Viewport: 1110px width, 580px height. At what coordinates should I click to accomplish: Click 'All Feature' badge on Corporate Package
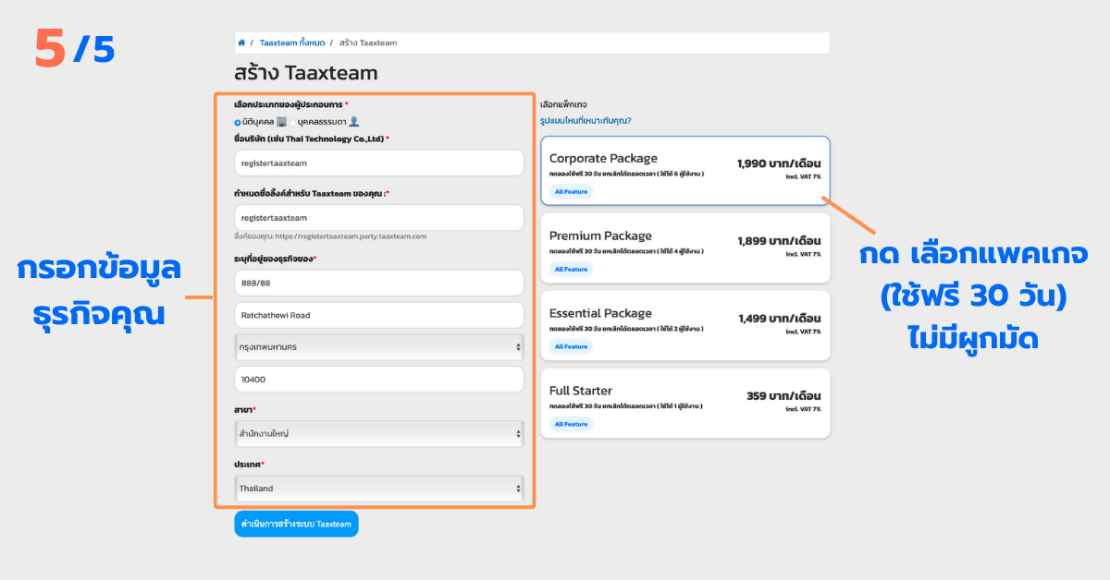[571, 191]
